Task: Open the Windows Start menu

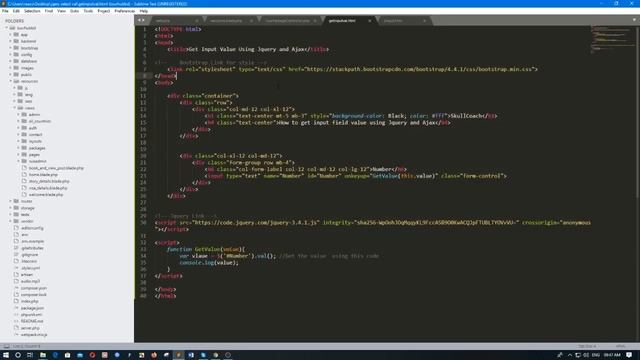Action: [x=6, y=355]
